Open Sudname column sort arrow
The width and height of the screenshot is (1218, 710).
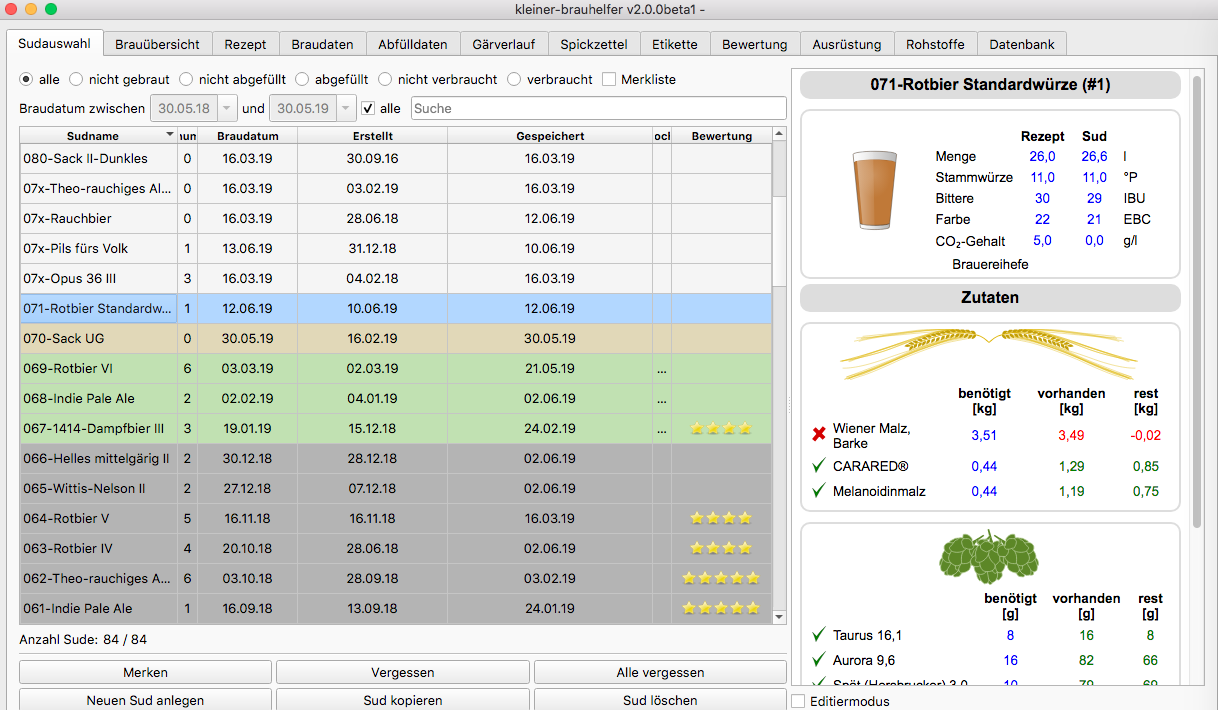coord(169,135)
